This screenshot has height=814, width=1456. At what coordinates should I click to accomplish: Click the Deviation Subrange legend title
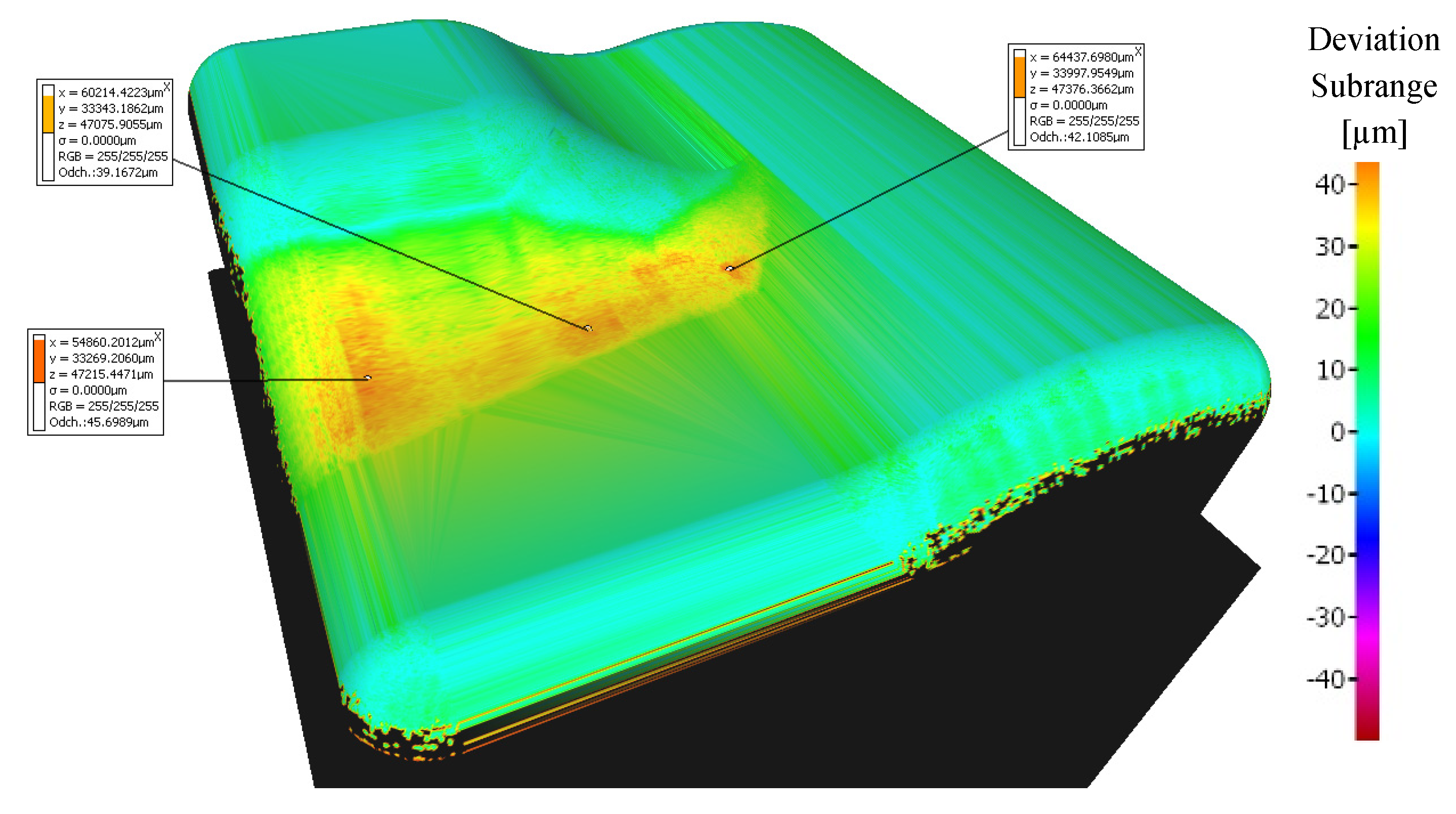coord(1374,85)
